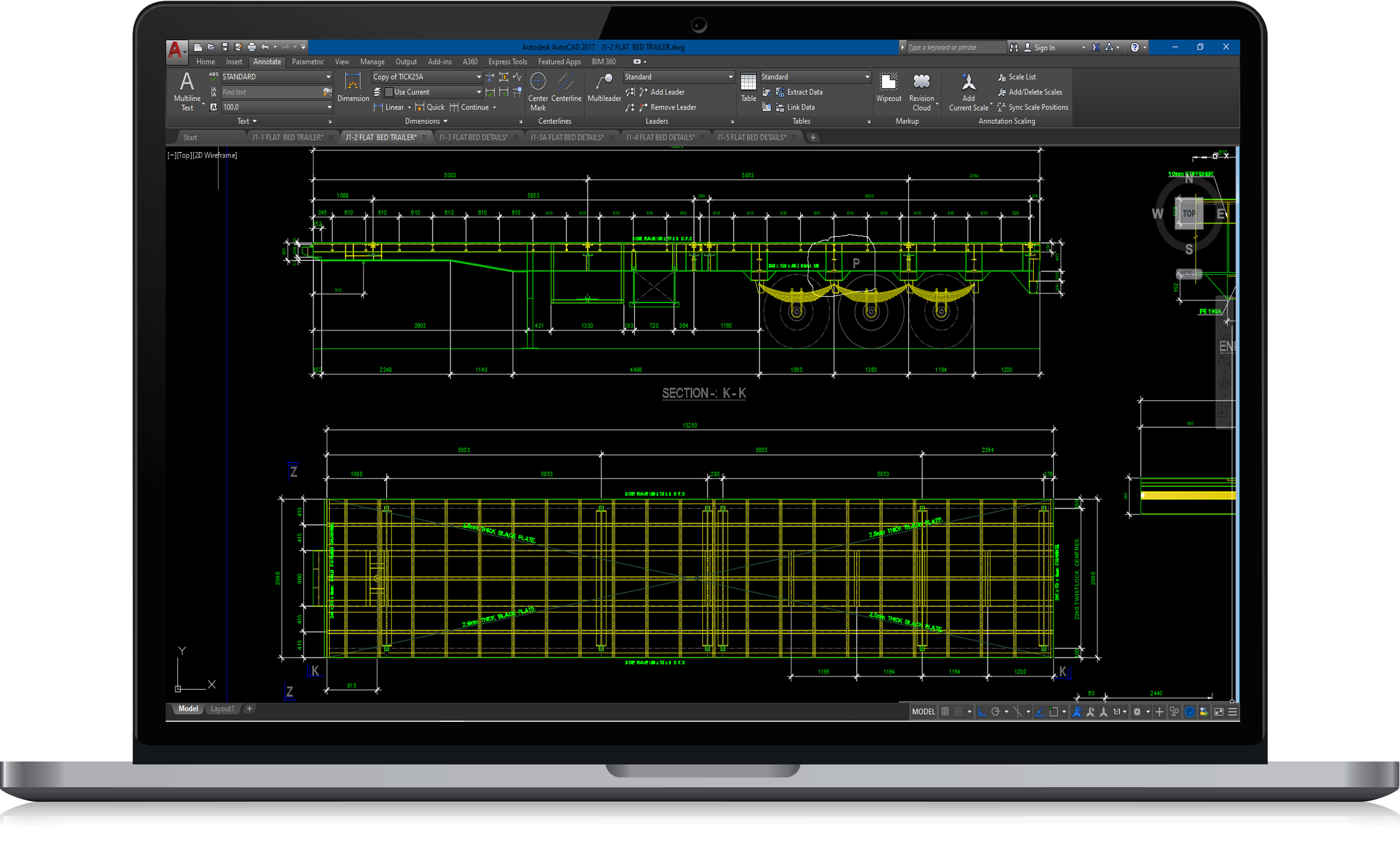
Task: Select the Centerline tool
Action: pos(566,87)
